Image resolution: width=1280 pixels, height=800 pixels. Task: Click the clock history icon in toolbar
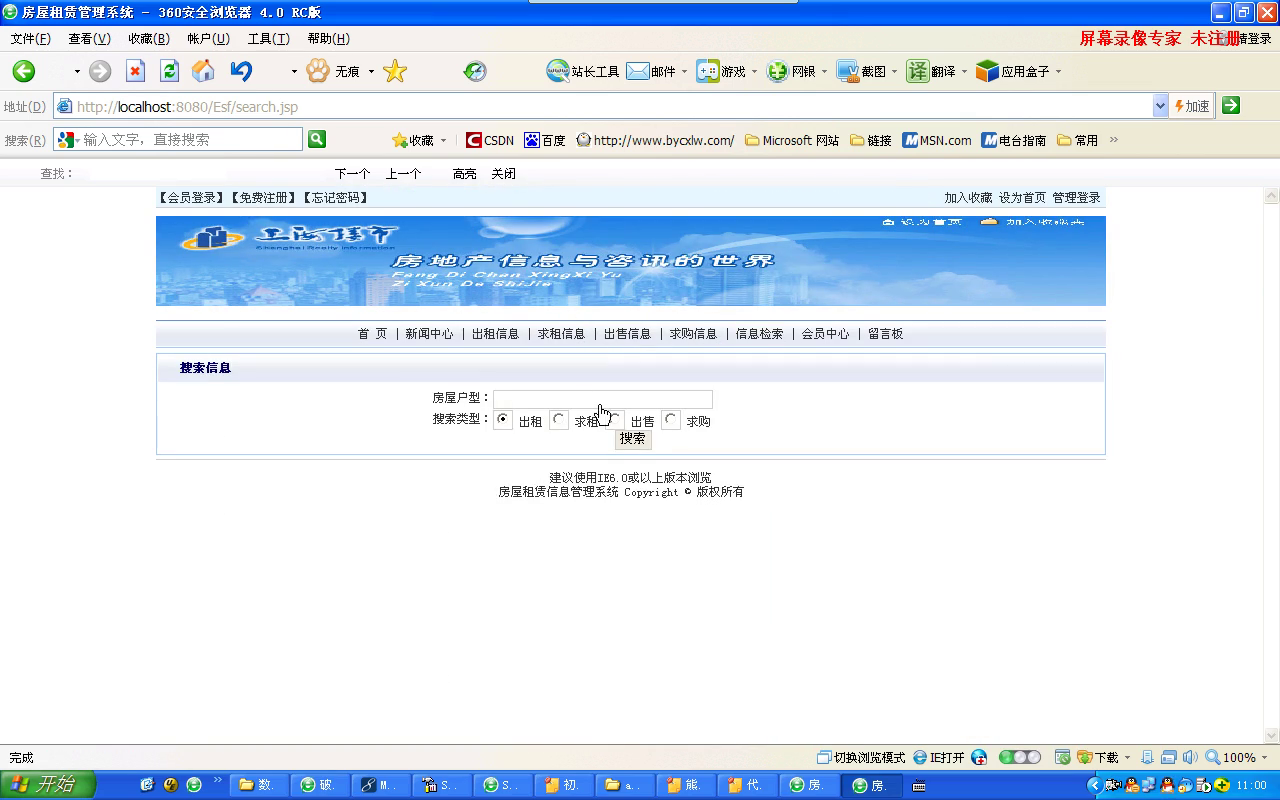coord(475,71)
